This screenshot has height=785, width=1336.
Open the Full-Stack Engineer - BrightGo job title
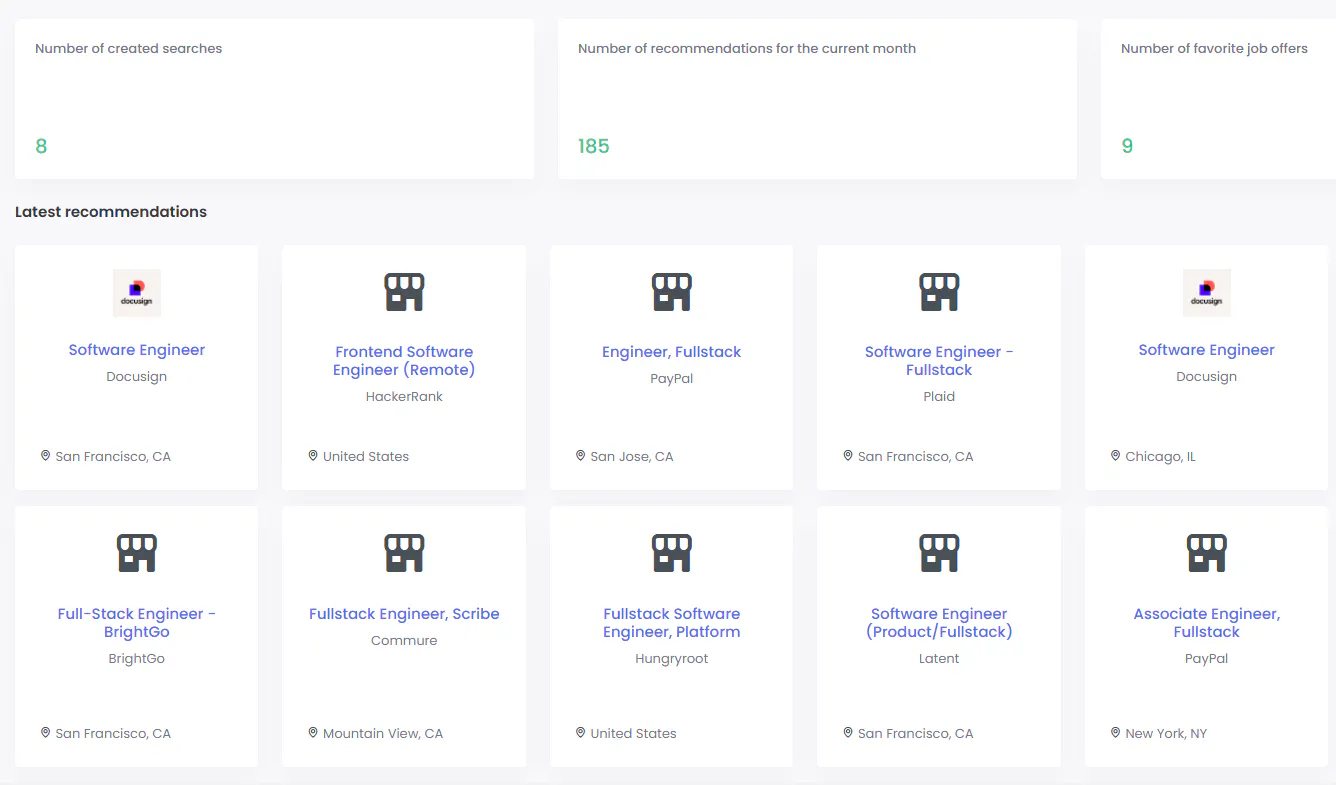pyautogui.click(x=137, y=623)
